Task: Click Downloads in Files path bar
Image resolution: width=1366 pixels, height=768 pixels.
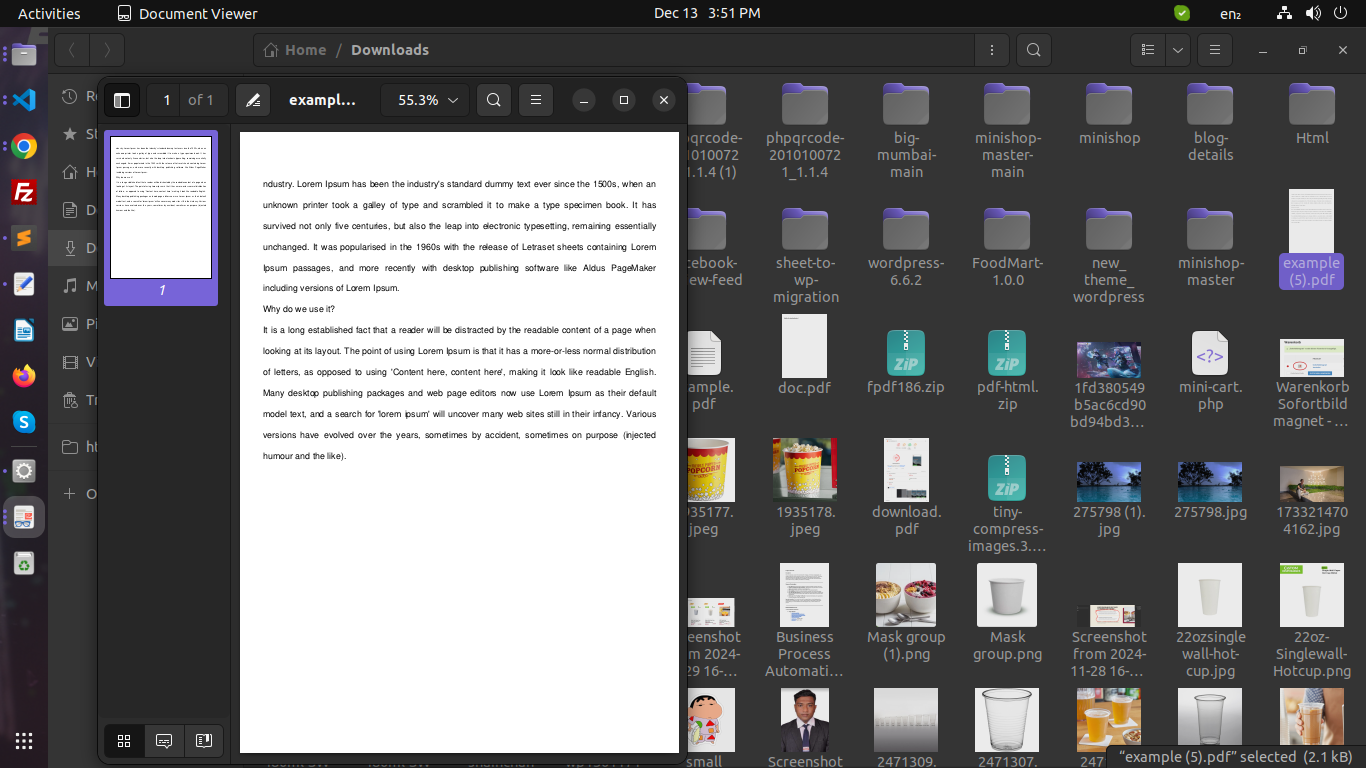Action: (x=390, y=50)
